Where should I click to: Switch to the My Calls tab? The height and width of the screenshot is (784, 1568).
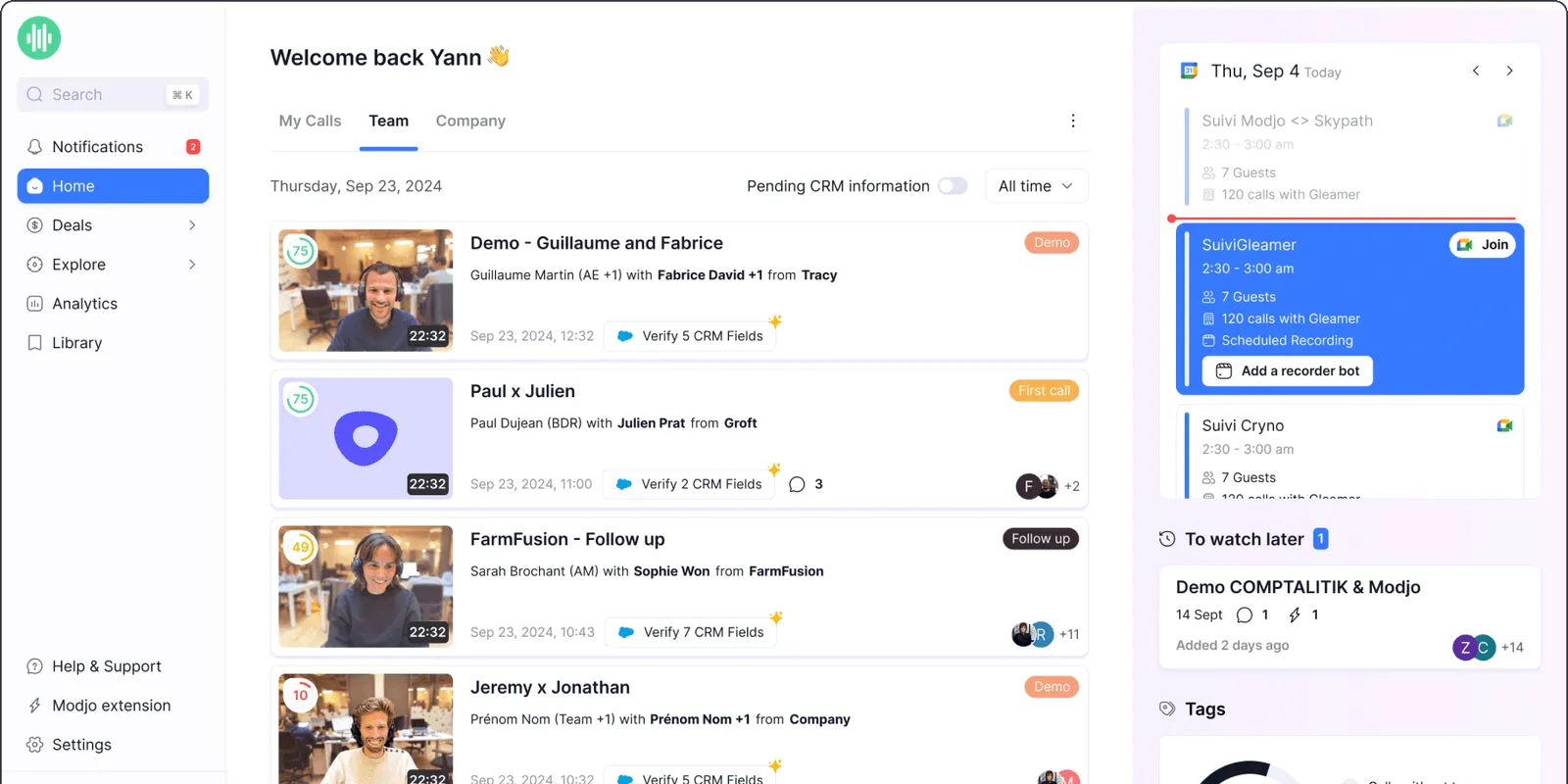click(x=310, y=122)
